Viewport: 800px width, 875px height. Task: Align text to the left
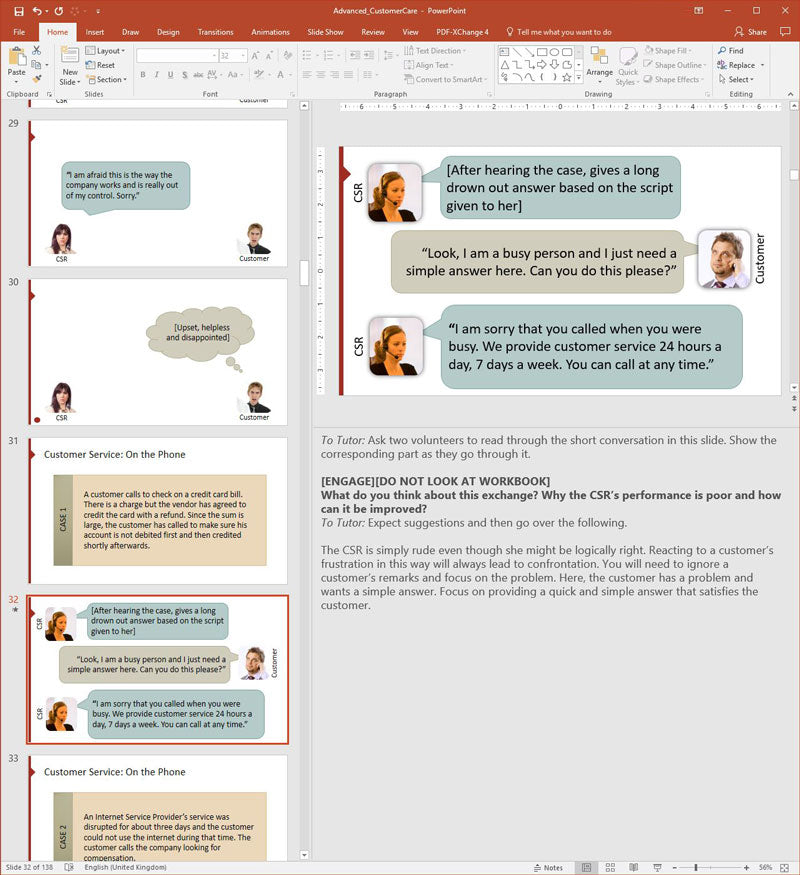307,74
